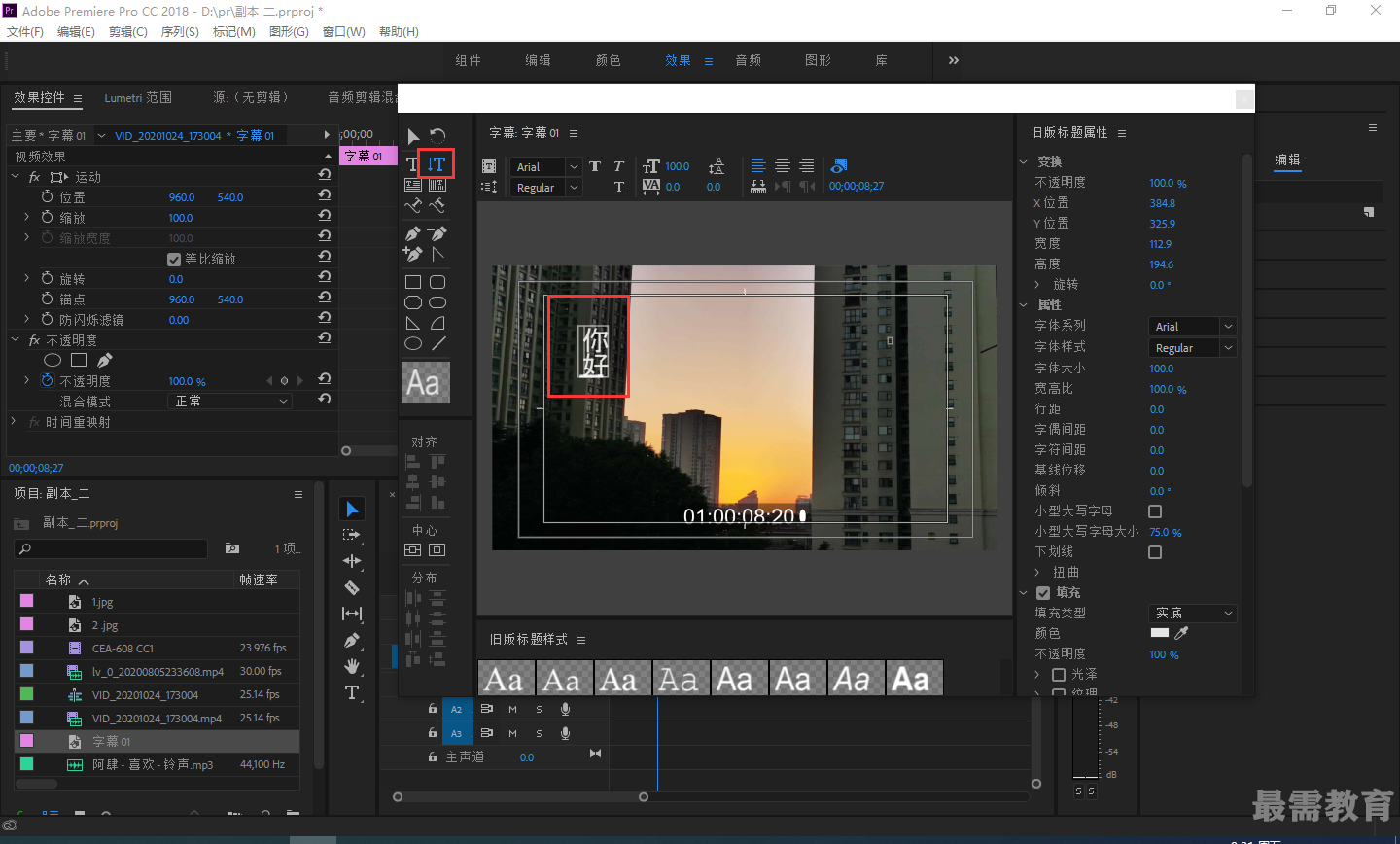The width and height of the screenshot is (1400, 844).
Task: Select the vertical type tool in title editor
Action: tap(437, 164)
